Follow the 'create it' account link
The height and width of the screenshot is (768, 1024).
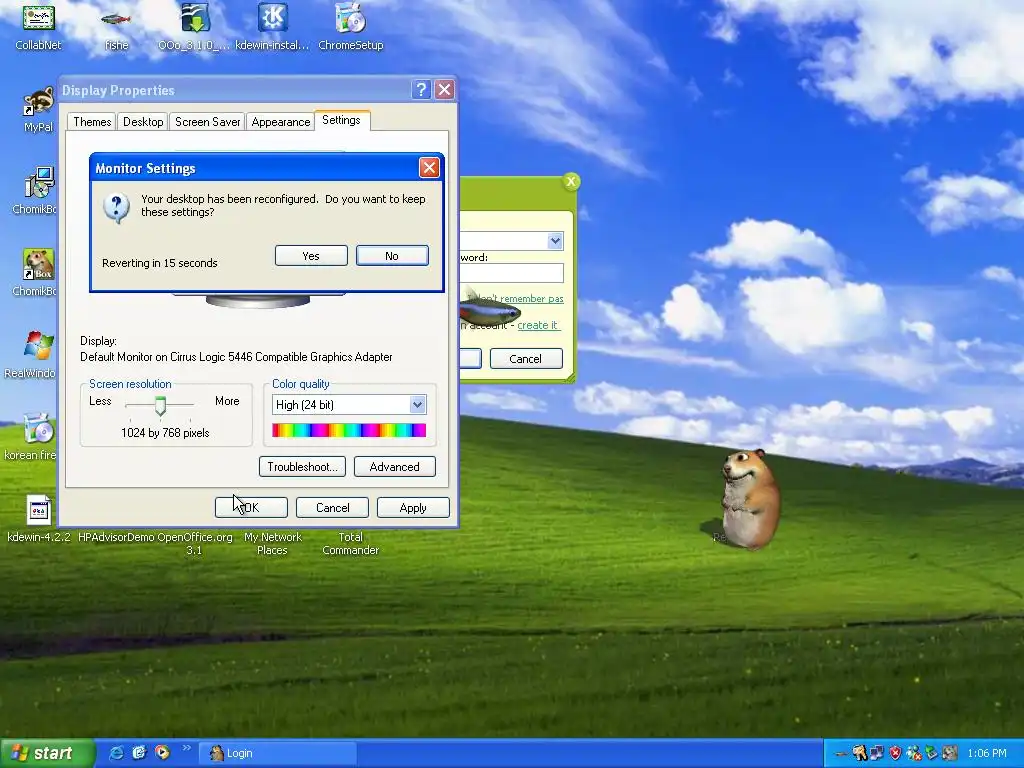[537, 325]
